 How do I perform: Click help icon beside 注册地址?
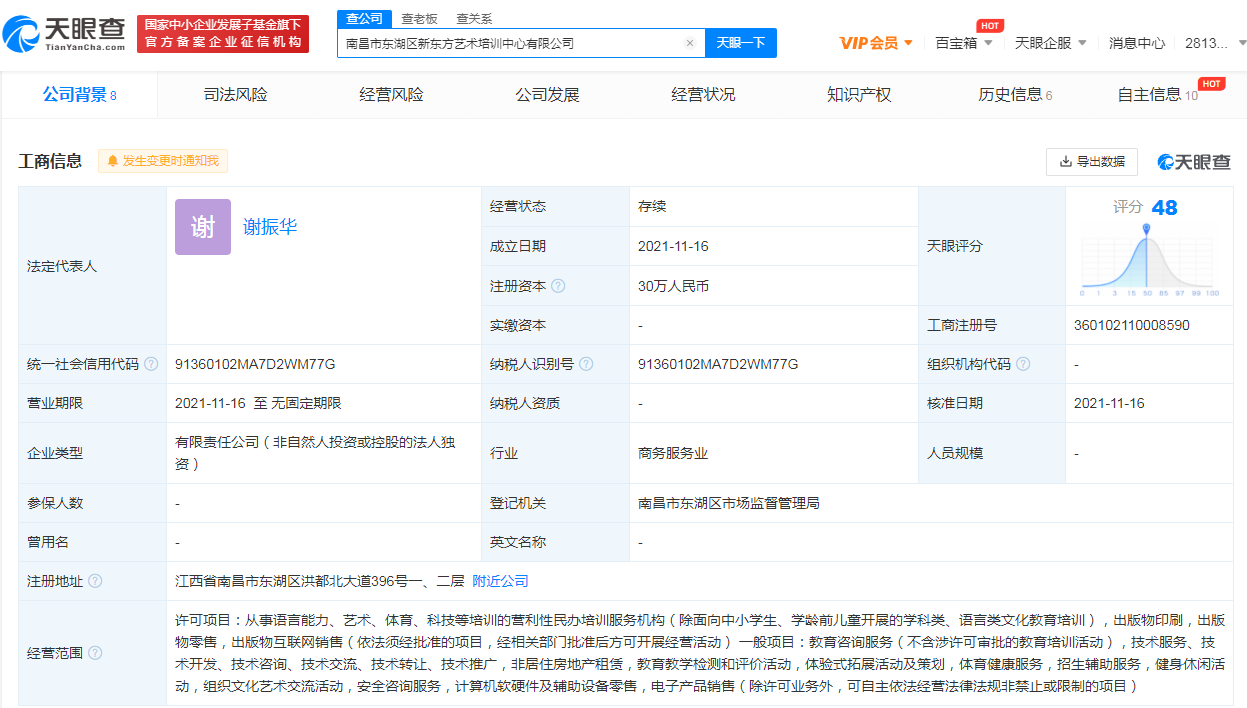coord(95,581)
